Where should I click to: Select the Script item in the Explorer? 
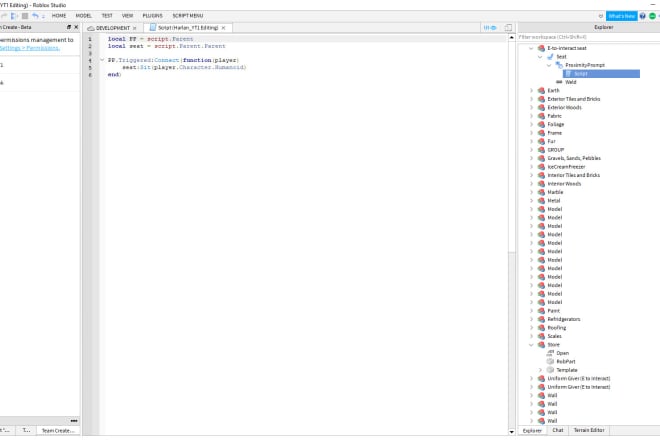pyautogui.click(x=601, y=74)
